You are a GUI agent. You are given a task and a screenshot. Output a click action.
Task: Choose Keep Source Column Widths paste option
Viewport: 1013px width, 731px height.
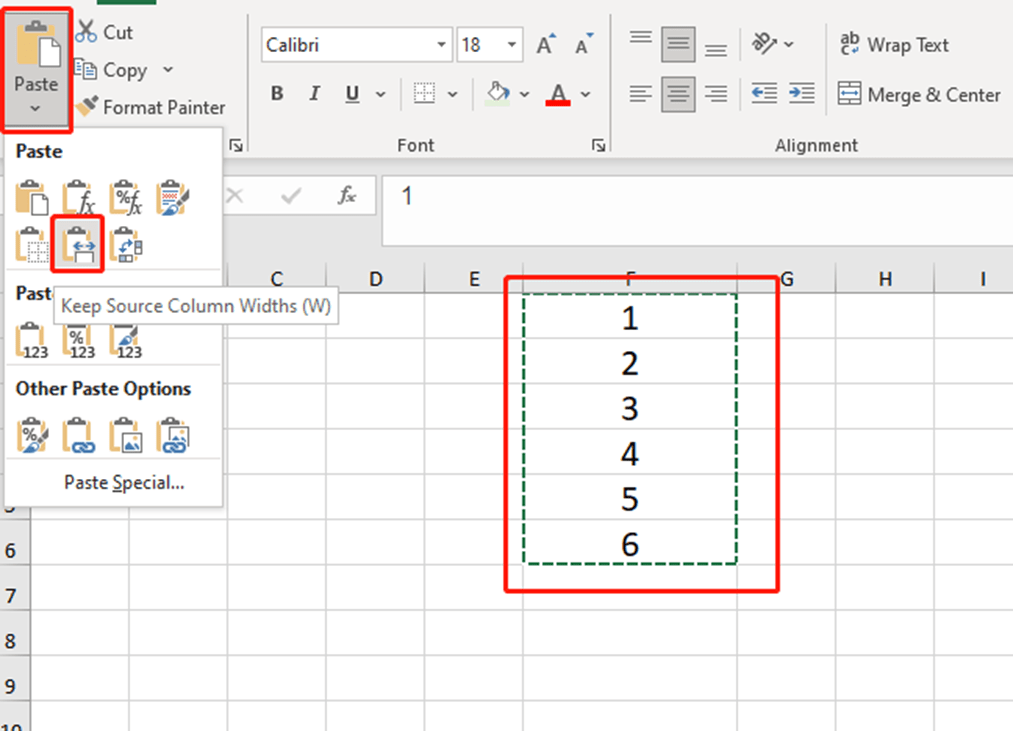[x=77, y=245]
